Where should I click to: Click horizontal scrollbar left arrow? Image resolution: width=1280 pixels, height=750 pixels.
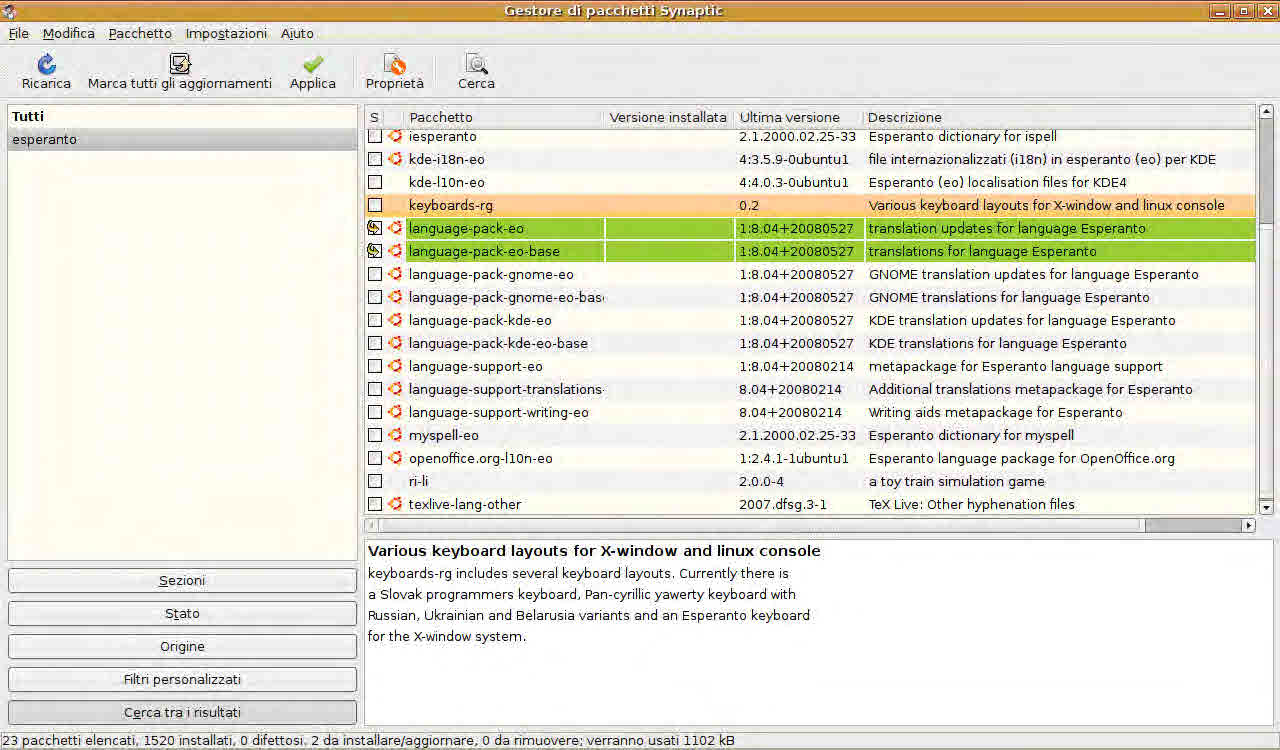point(372,525)
